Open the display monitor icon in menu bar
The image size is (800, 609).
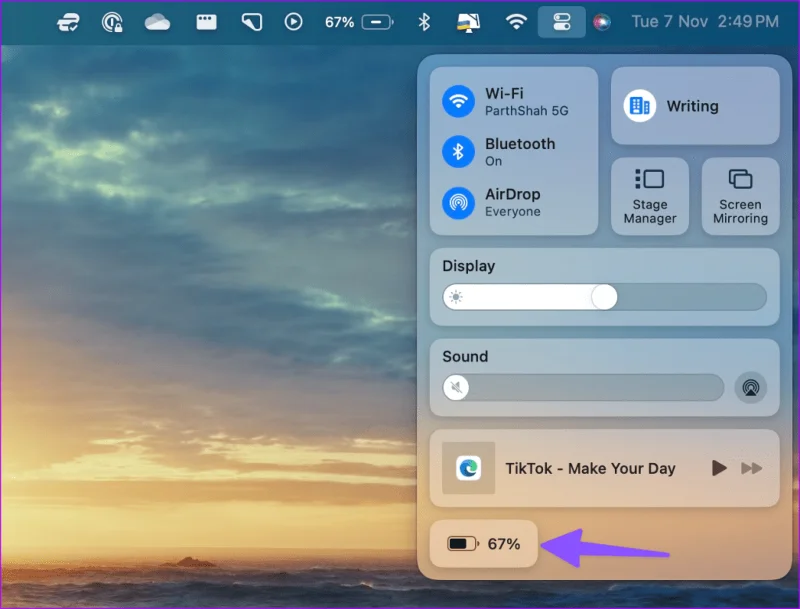point(468,22)
